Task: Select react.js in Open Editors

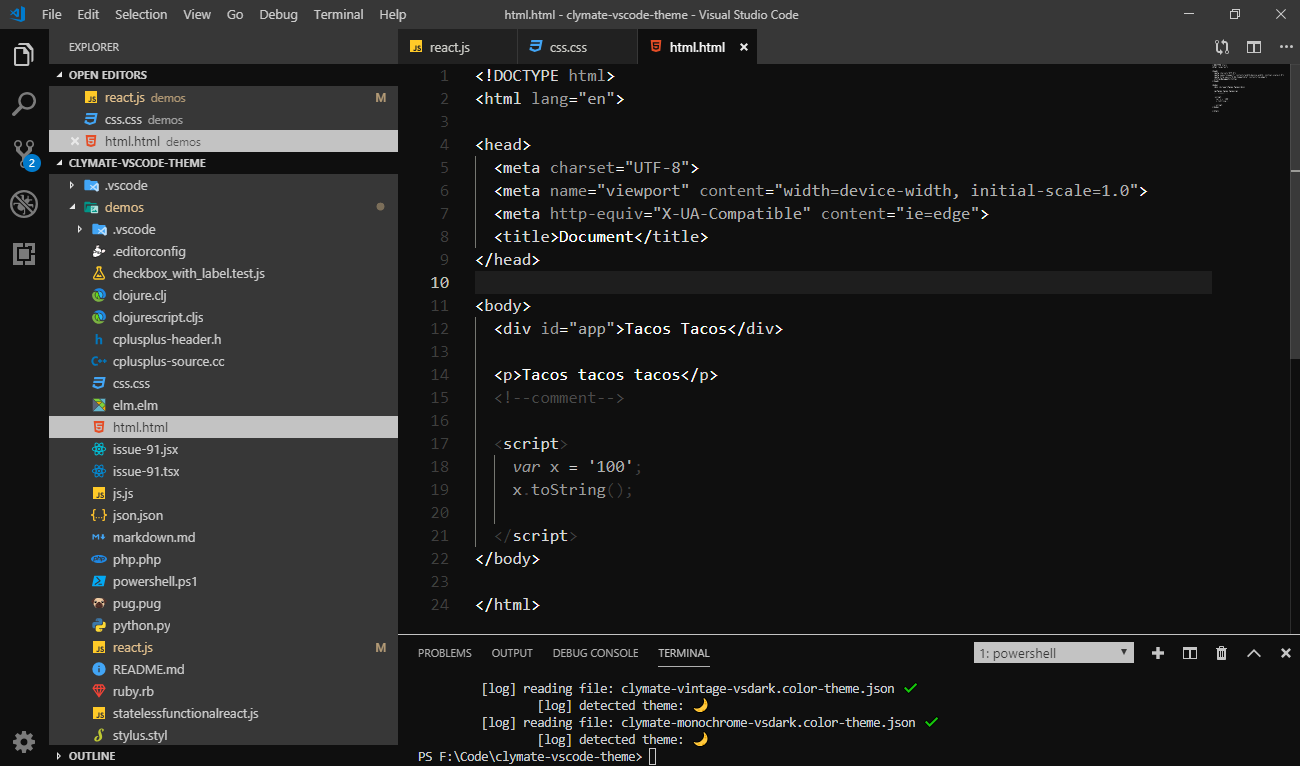Action: pos(224,97)
